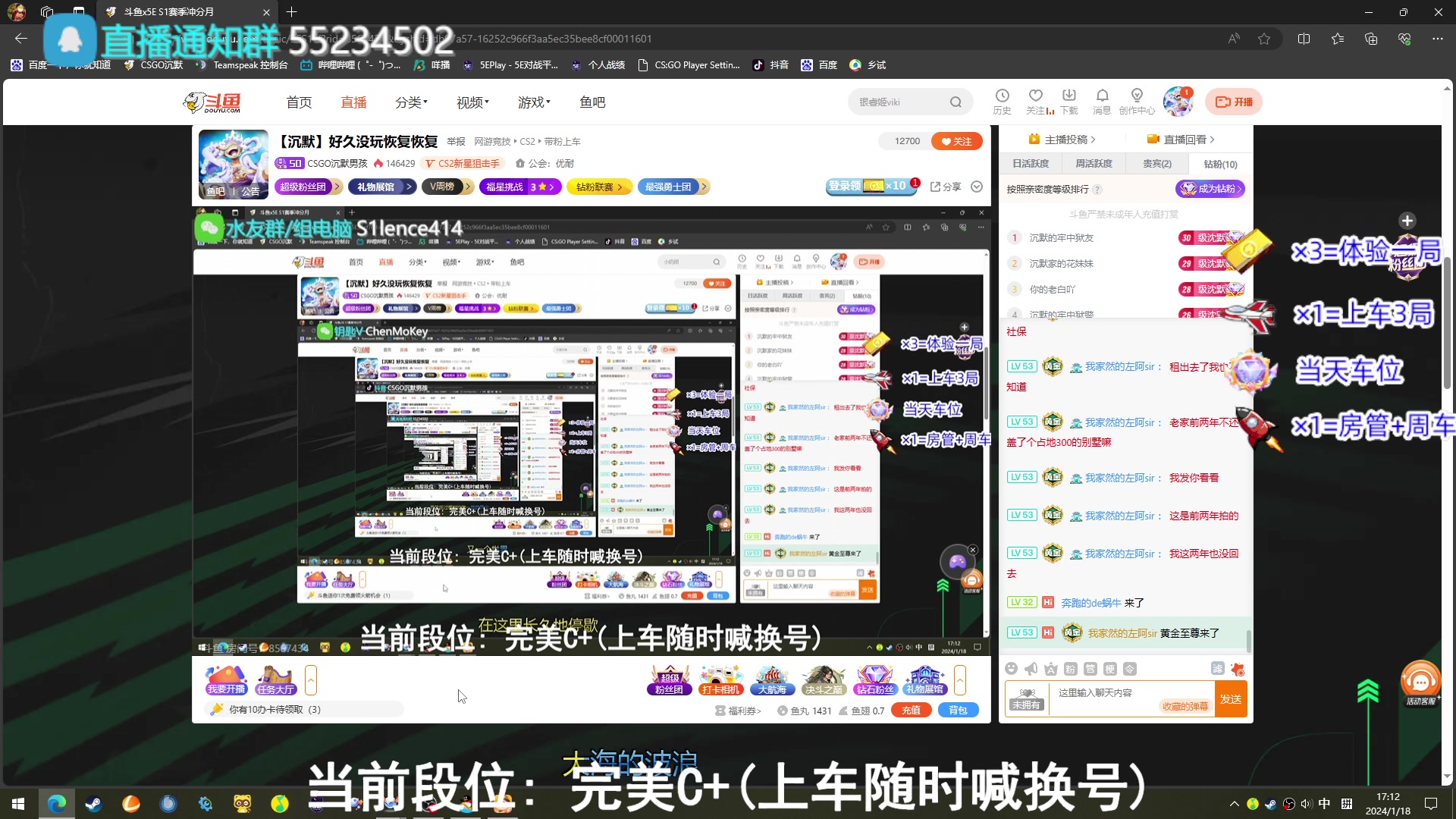Open the 创作中心 lightbulb icon

point(1137,101)
